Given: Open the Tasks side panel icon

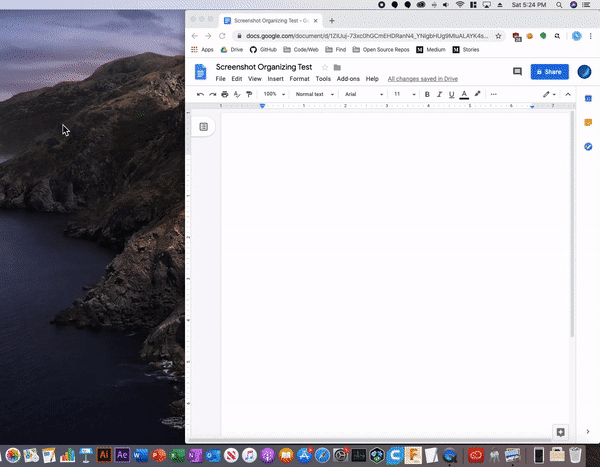Looking at the screenshot, I should pos(588,147).
